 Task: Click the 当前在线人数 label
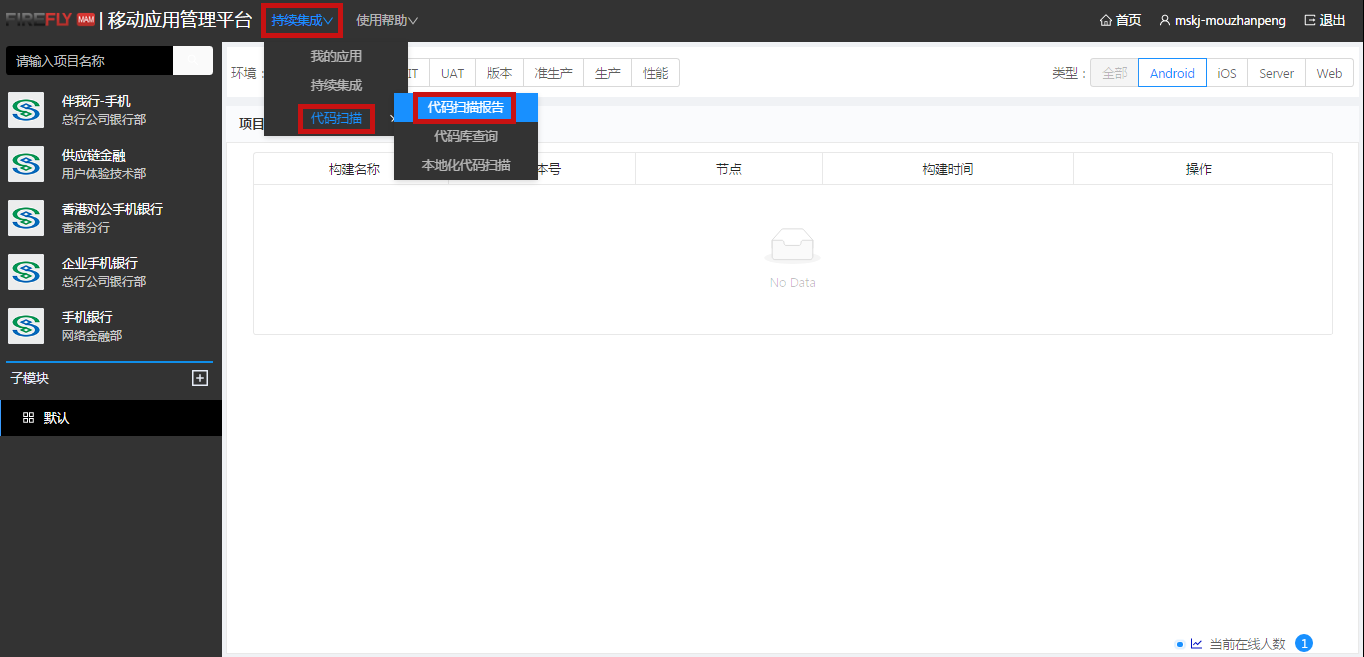1247,644
